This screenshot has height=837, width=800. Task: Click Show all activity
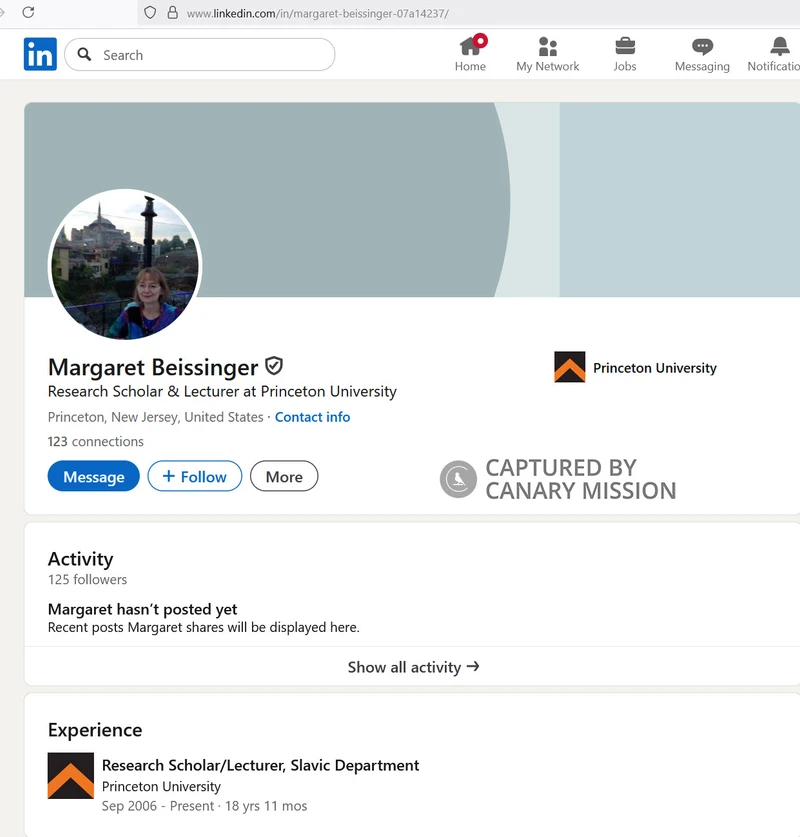[x=413, y=667]
